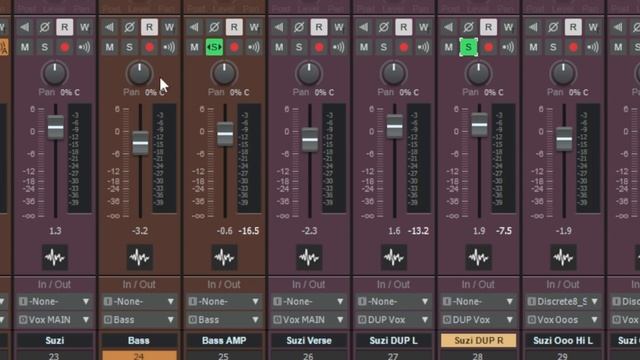Screen dimensions: 640x360
Task: Click Suzi DUP R peak value -7.5
Action: 504,231
